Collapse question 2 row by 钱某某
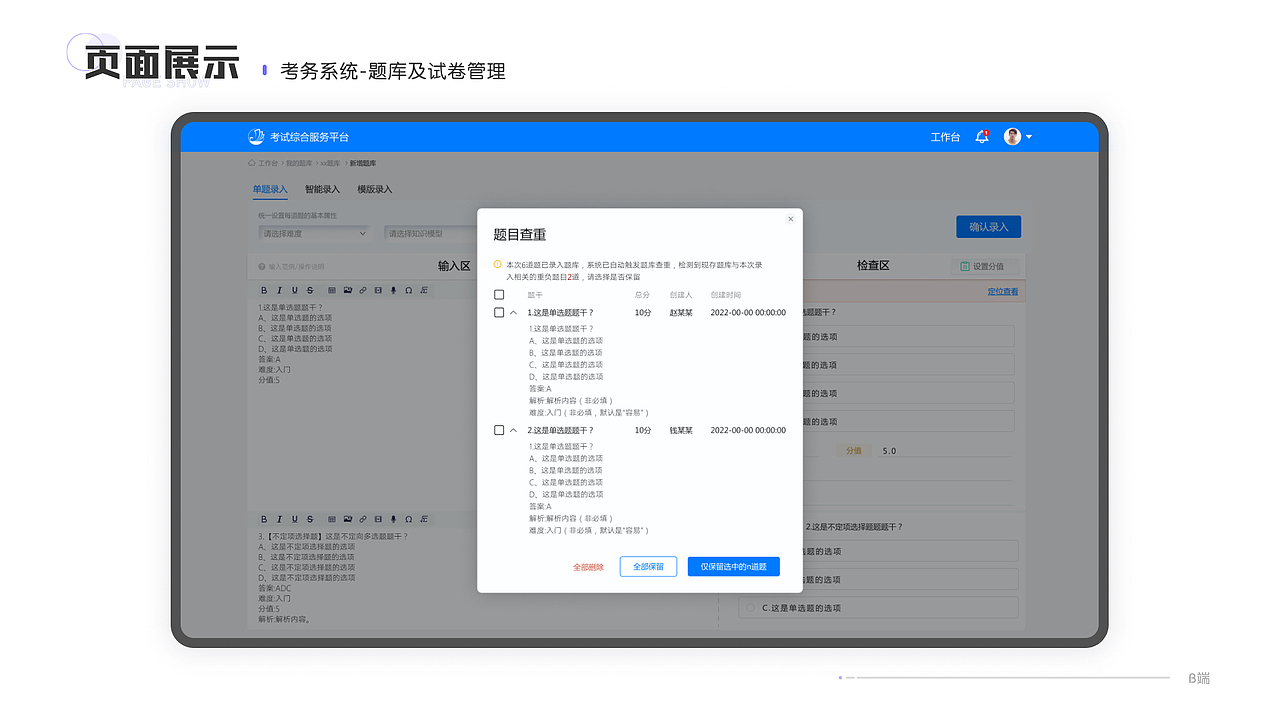Image resolution: width=1280 pixels, height=720 pixels. point(514,430)
